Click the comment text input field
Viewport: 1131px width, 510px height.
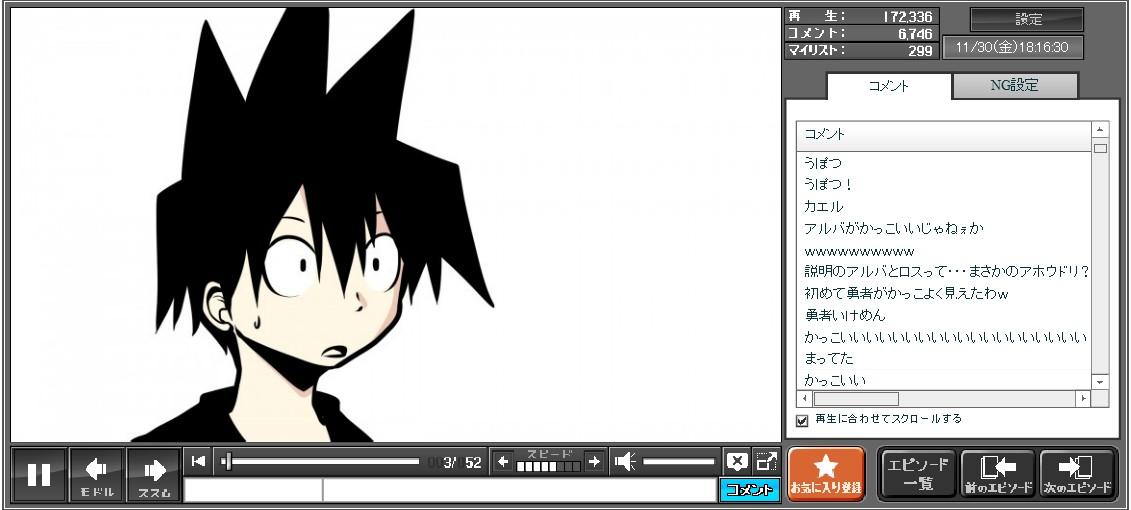pos(518,490)
